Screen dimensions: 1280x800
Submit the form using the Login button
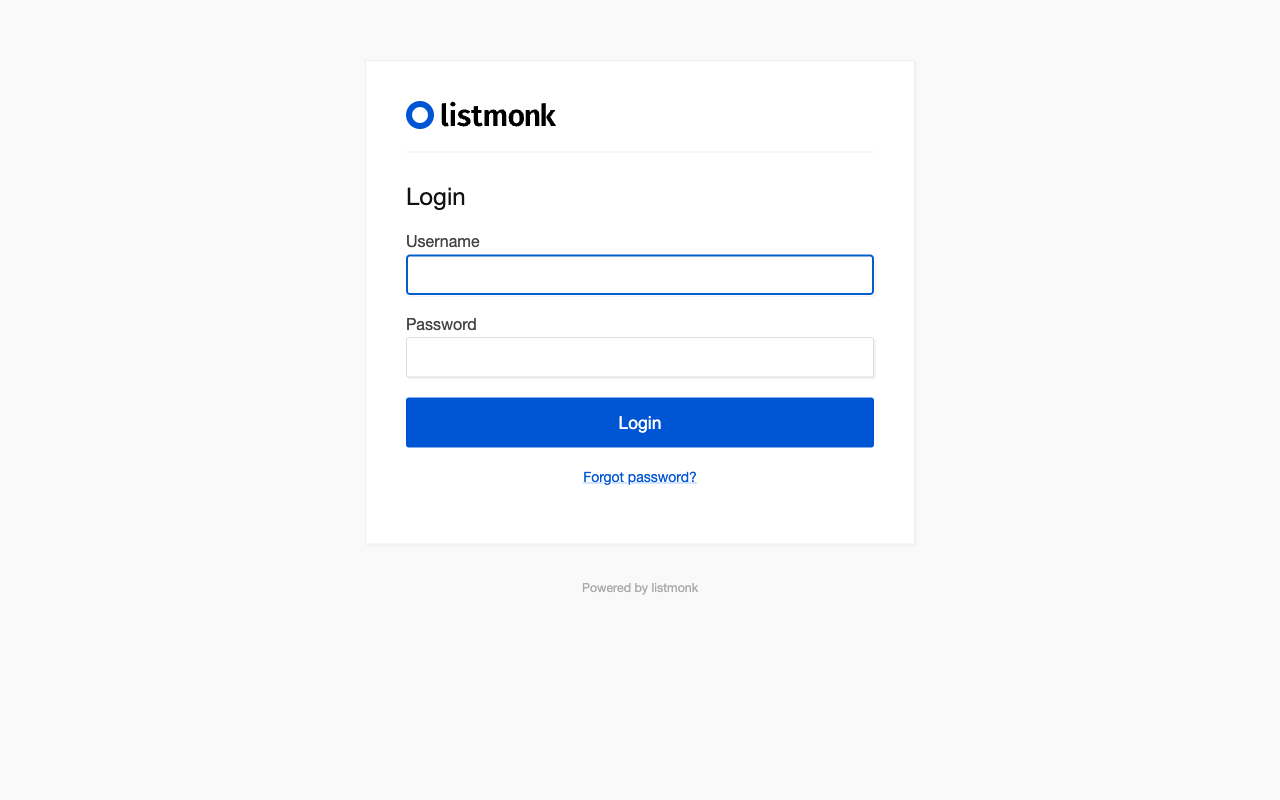(640, 422)
